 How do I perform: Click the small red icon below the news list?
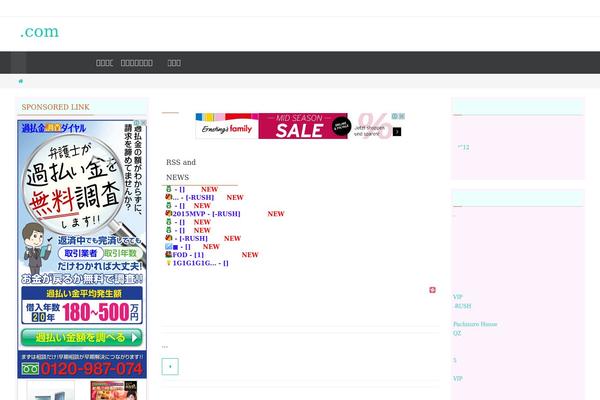(432, 290)
